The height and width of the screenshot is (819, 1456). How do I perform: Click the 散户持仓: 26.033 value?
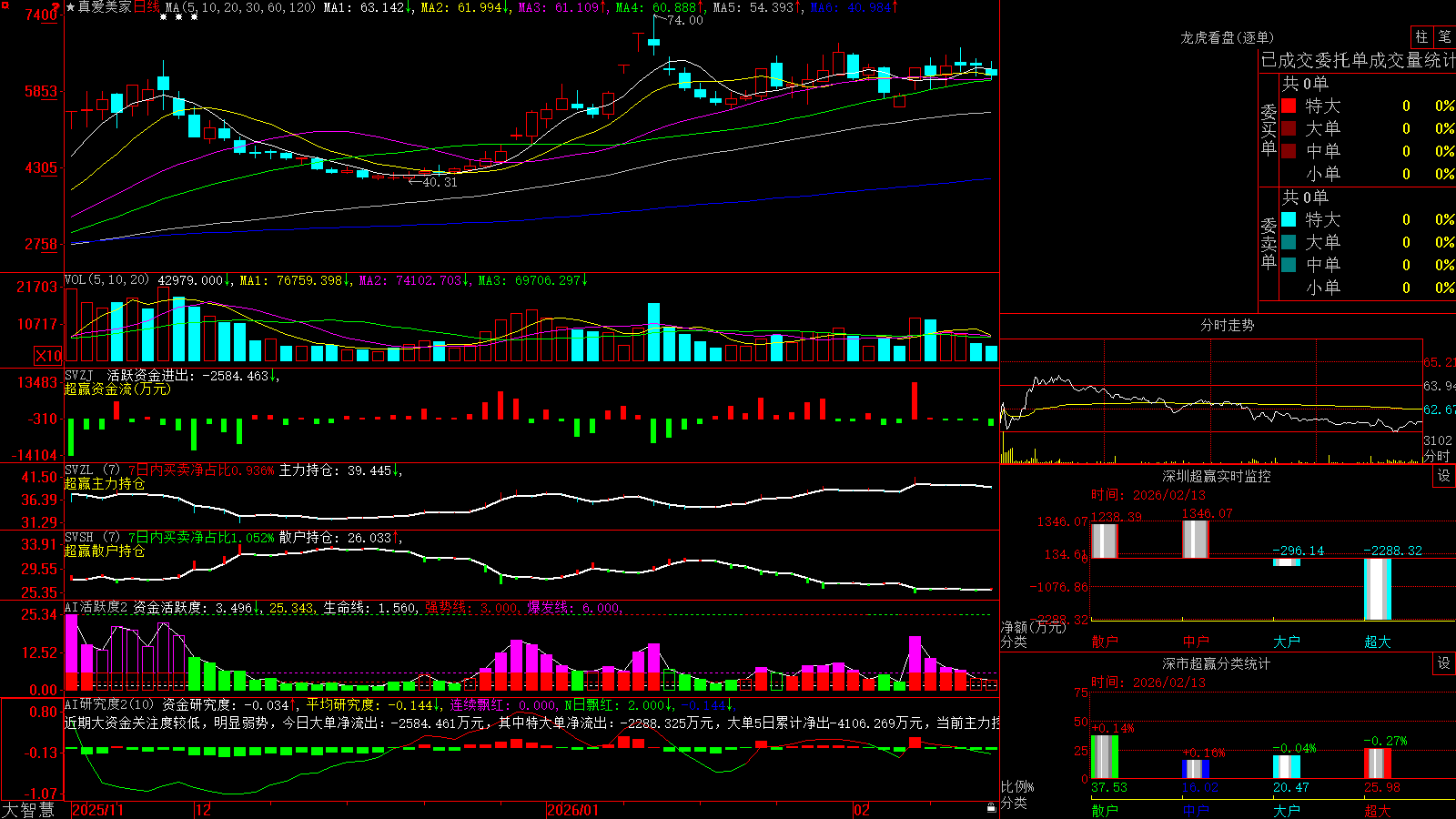(340, 538)
